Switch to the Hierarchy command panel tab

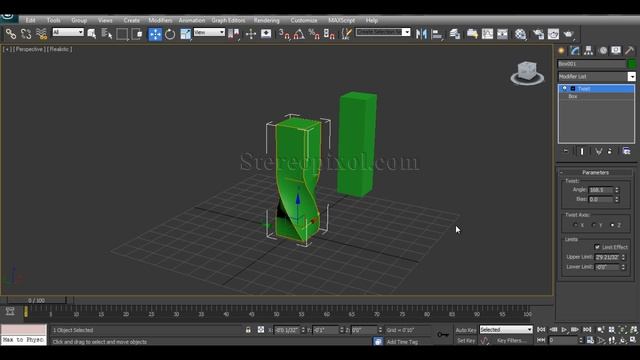click(589, 51)
